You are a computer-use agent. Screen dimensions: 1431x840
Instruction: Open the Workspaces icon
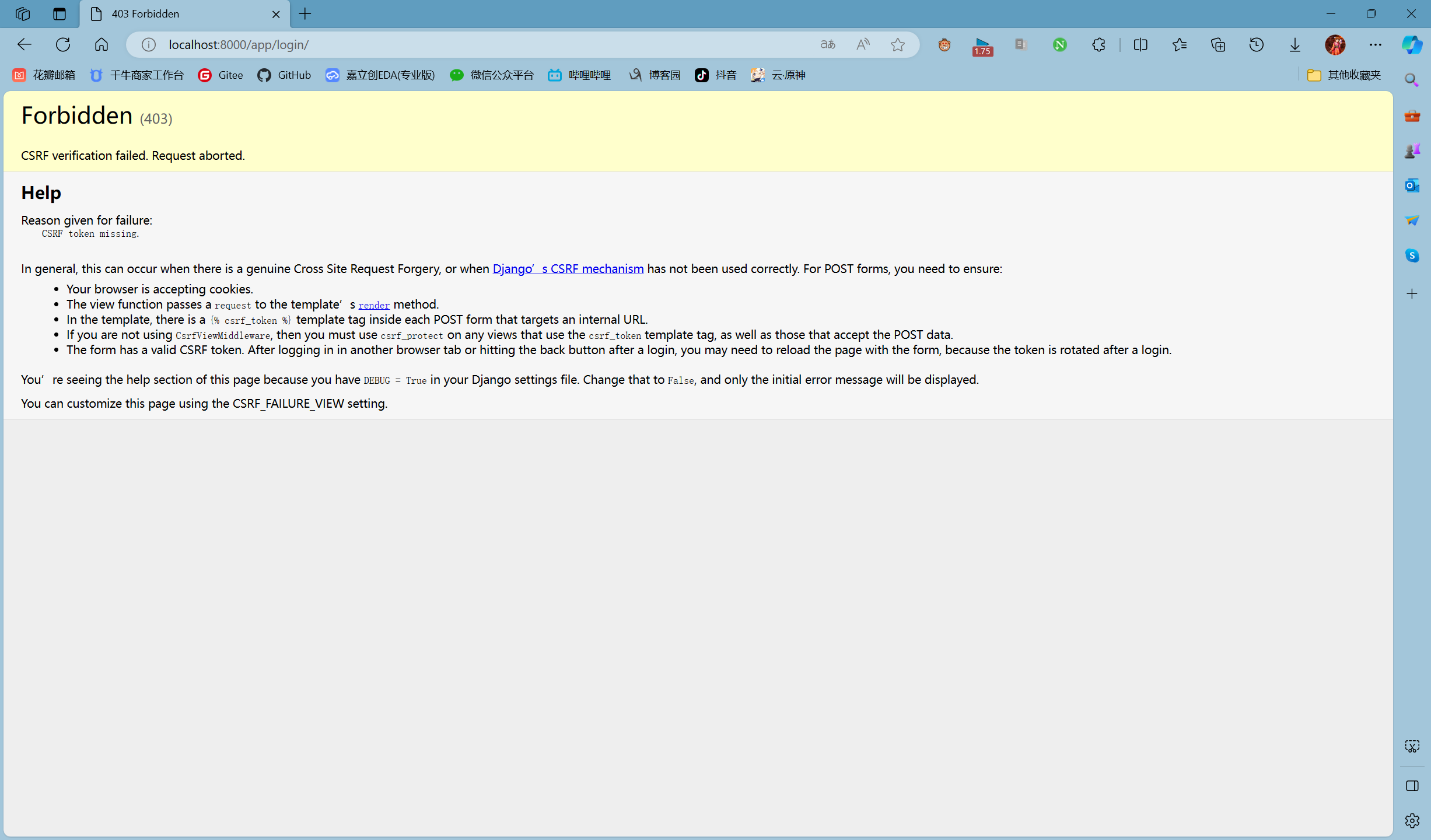pos(22,13)
